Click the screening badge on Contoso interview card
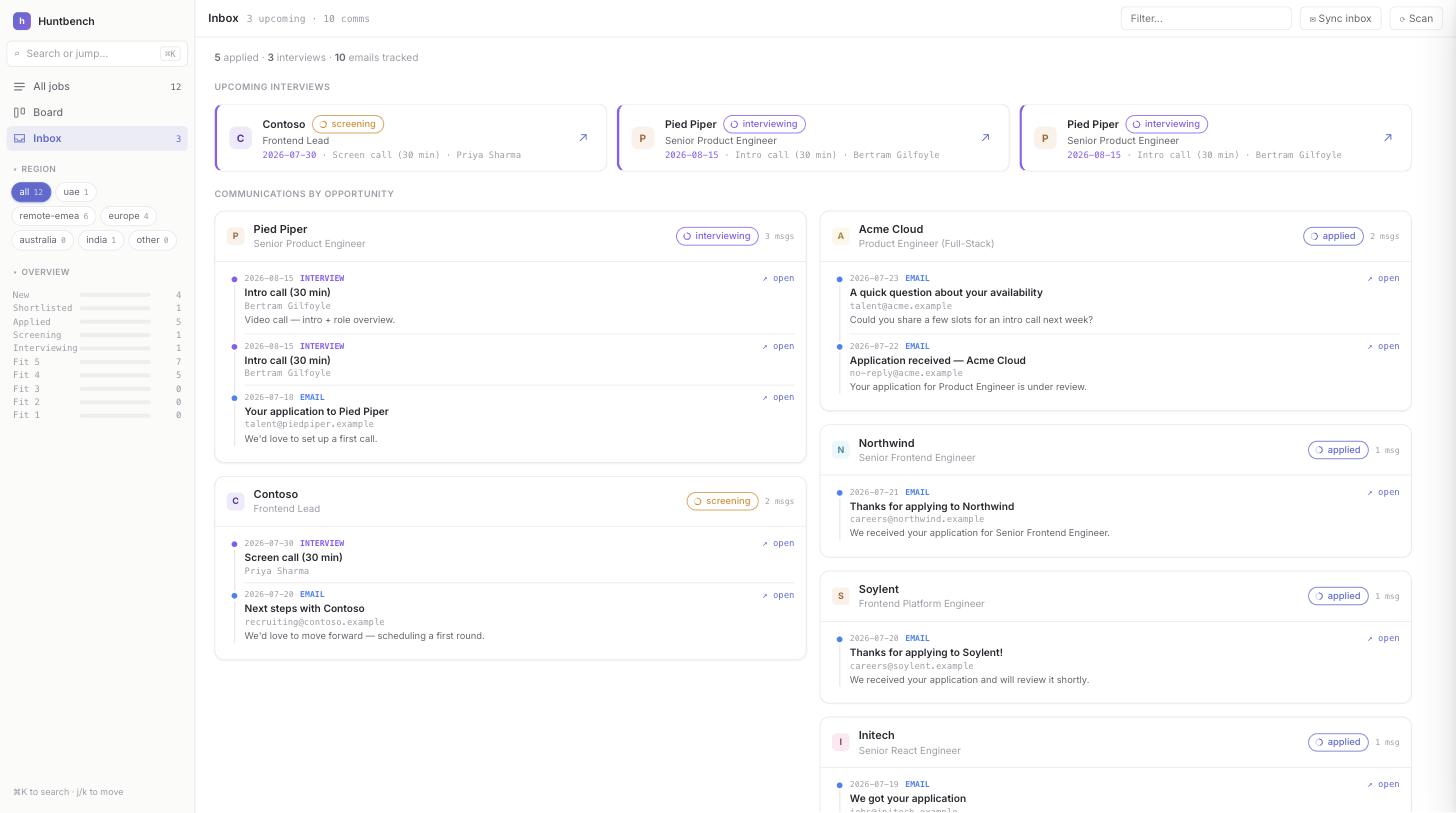The height and width of the screenshot is (813, 1456). point(348,124)
